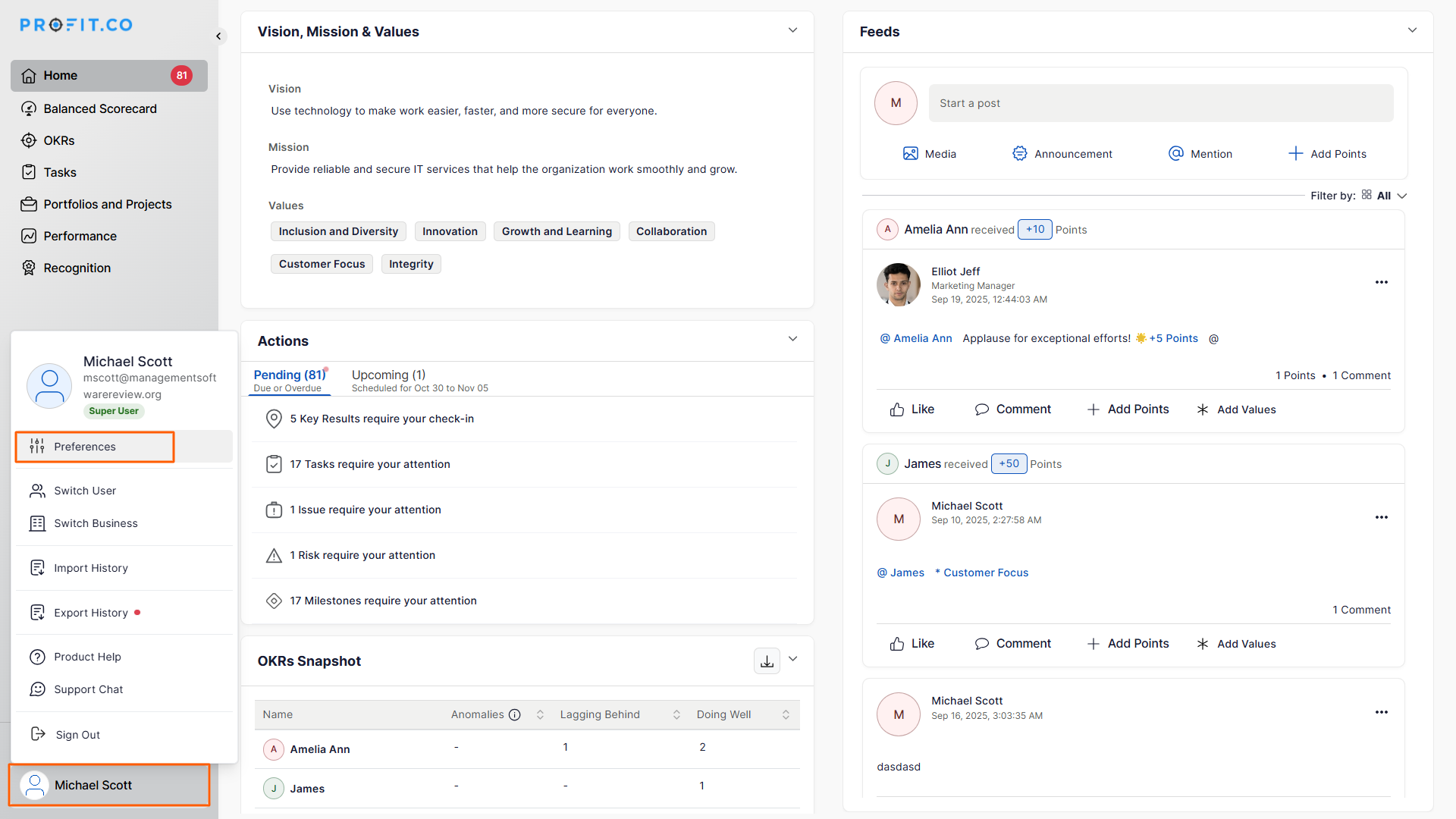The width and height of the screenshot is (1456, 819).
Task: Like the Amelia Ann applause post
Action: [912, 409]
